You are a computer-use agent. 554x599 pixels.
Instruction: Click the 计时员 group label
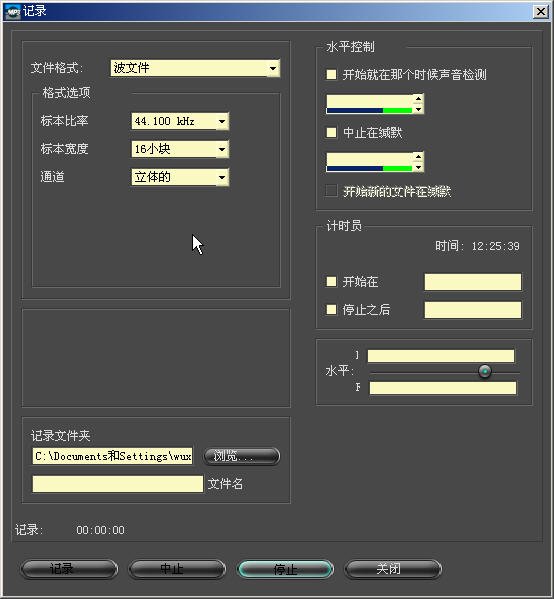[x=344, y=226]
